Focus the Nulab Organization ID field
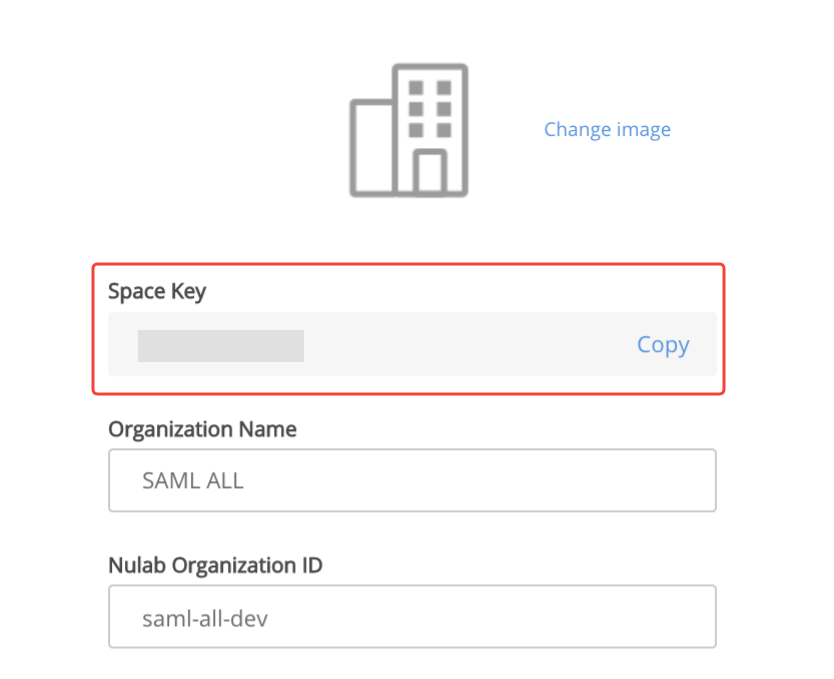834x679 pixels. coord(412,617)
